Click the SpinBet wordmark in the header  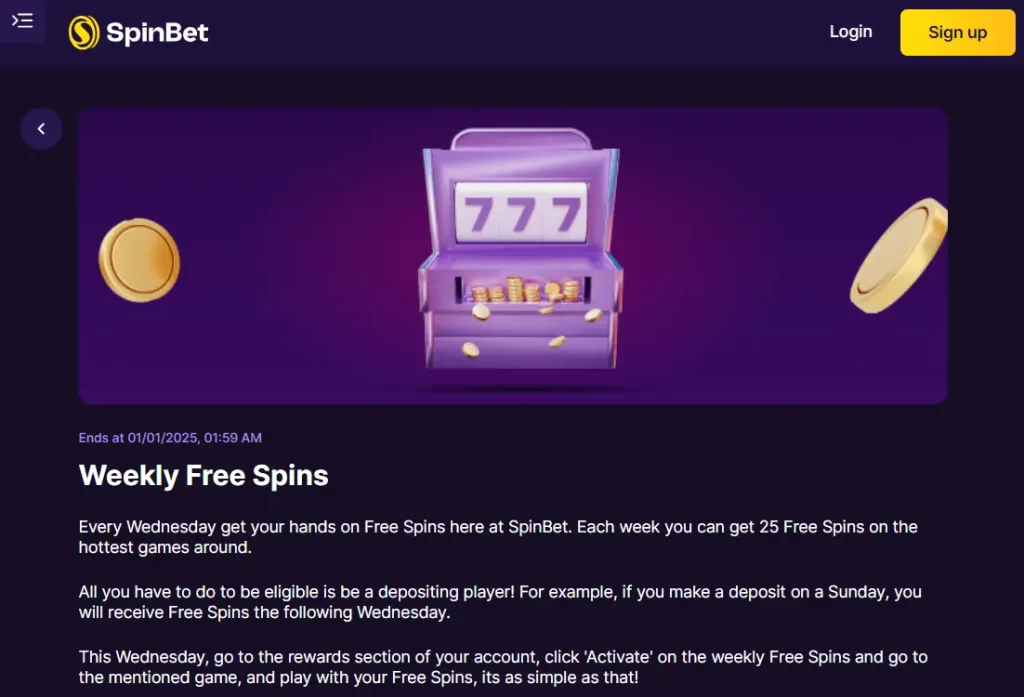click(x=155, y=31)
